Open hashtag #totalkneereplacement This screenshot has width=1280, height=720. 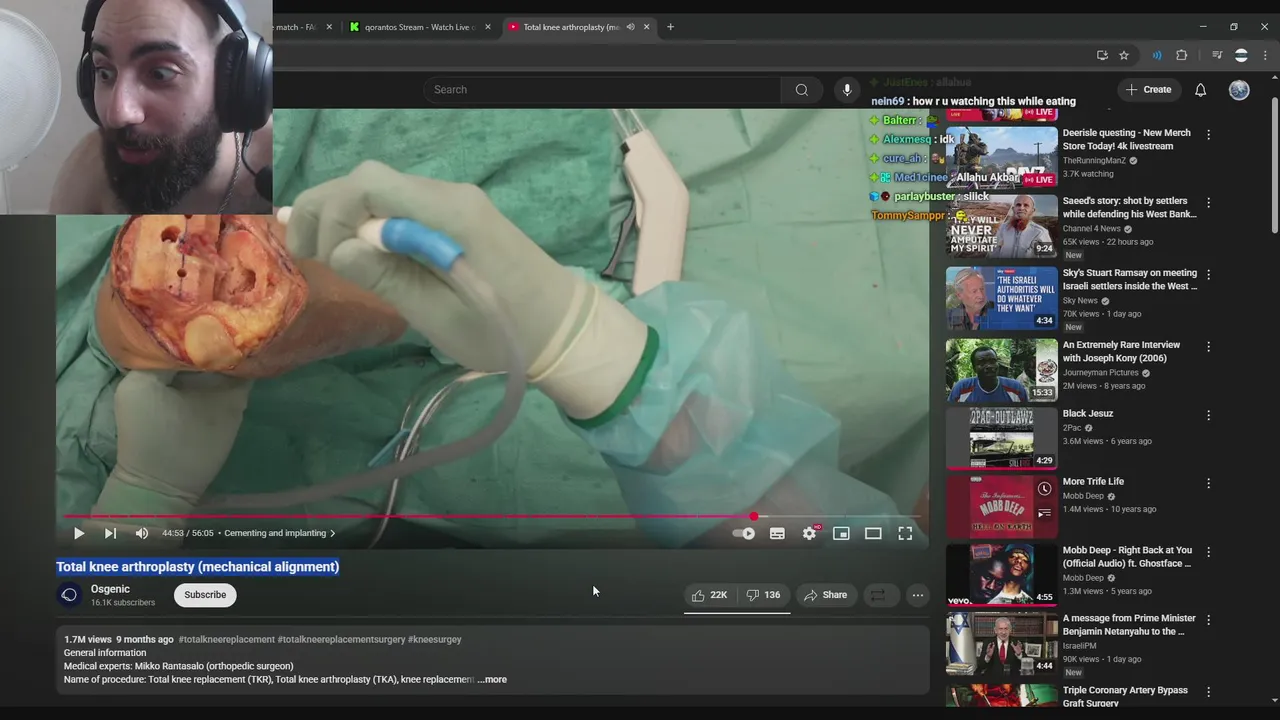226,639
